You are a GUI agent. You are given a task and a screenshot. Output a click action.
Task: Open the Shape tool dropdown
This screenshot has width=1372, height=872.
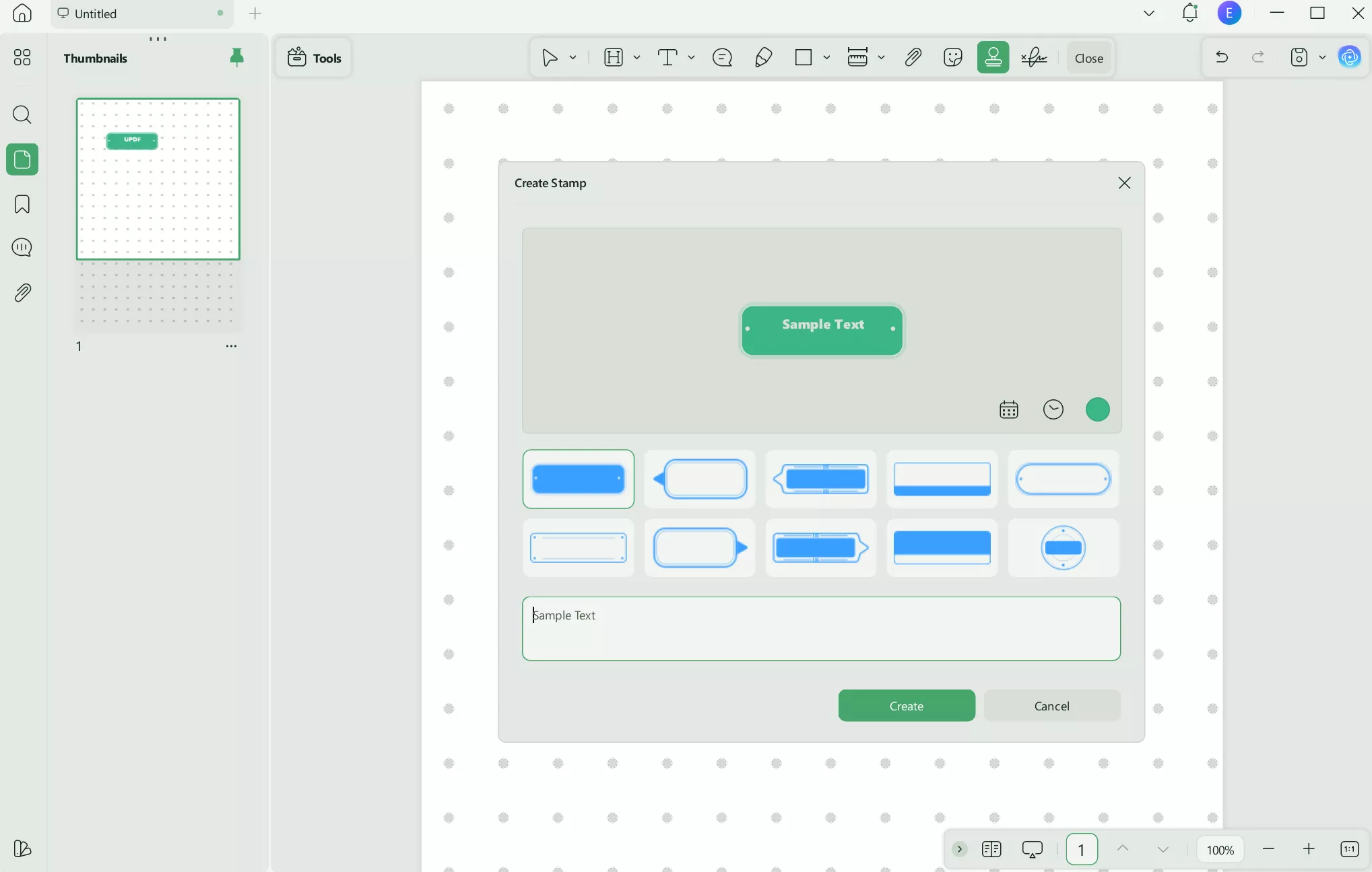point(826,57)
